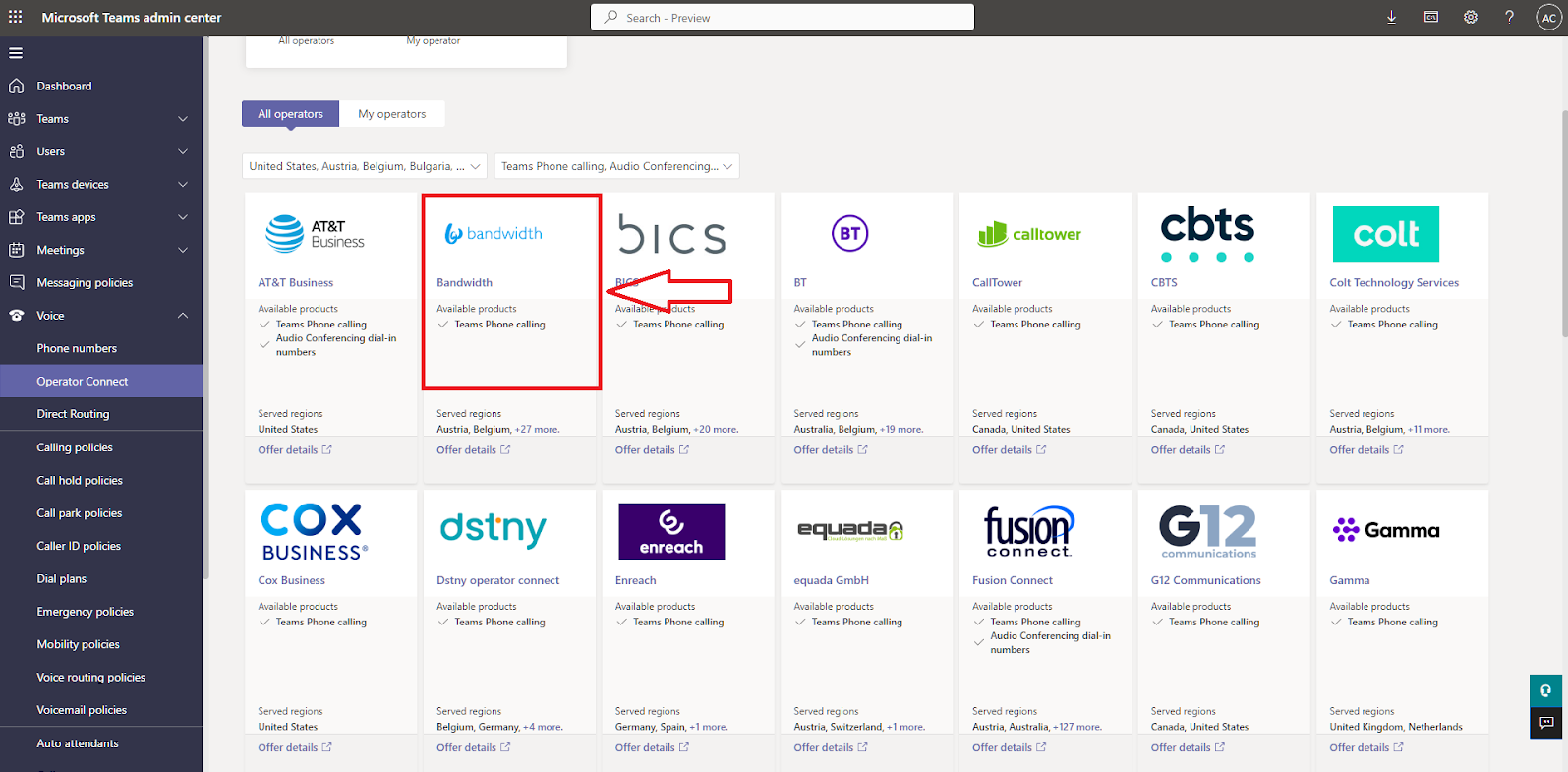Image resolution: width=1568 pixels, height=772 pixels.
Task: Click the Gamma logo
Action: pyautogui.click(x=1386, y=530)
